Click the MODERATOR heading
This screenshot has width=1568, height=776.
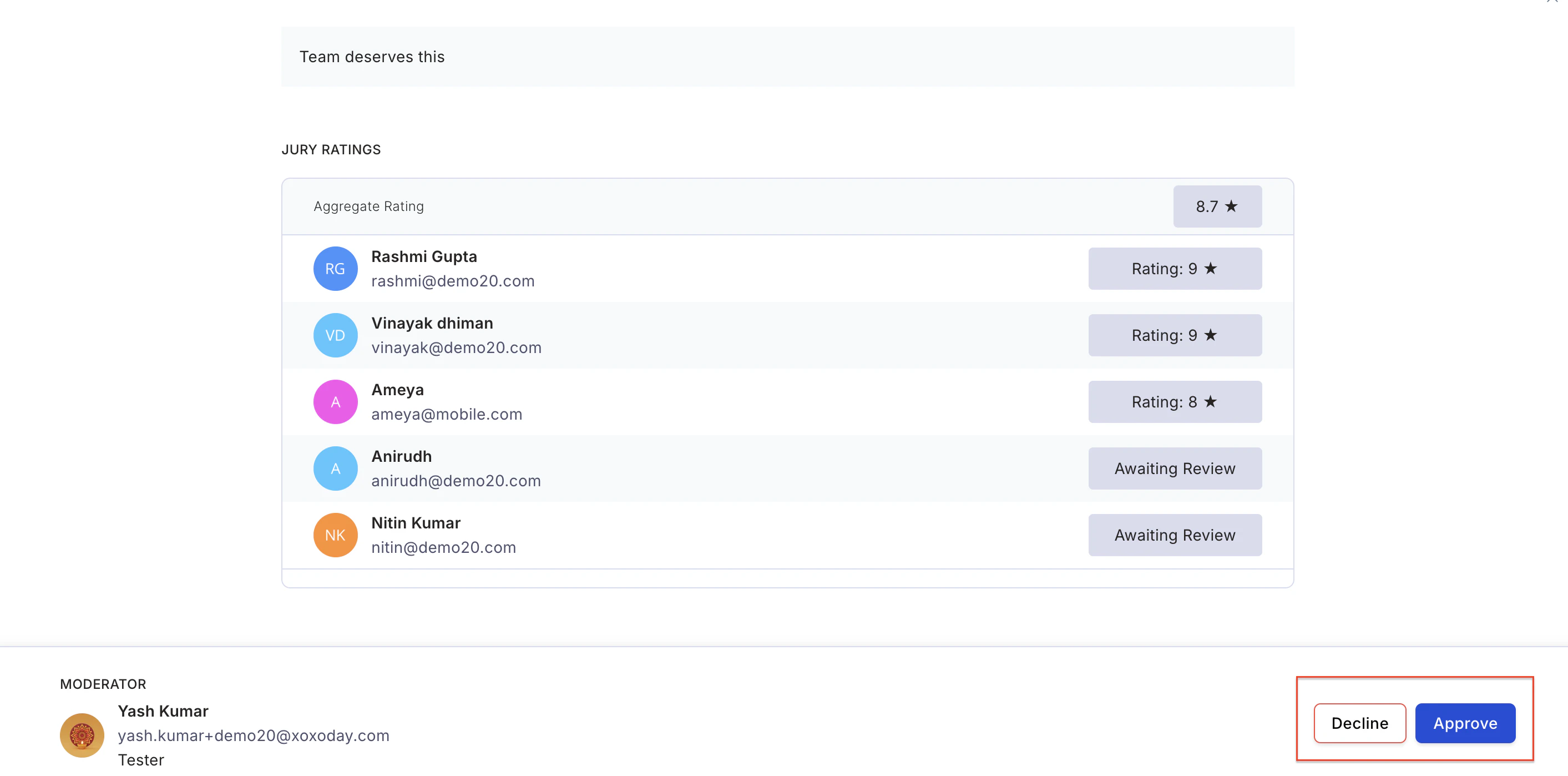point(103,684)
